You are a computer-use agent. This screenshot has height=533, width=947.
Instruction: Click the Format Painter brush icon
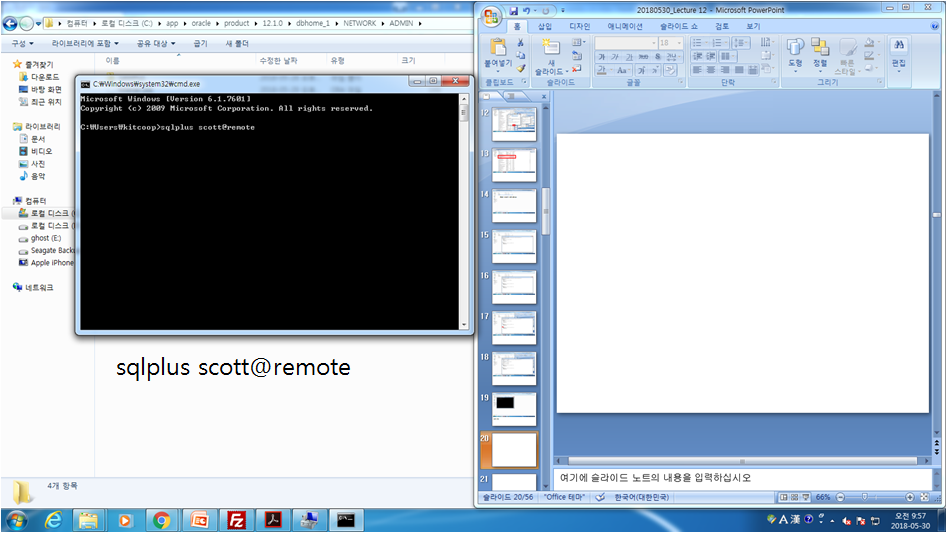tap(521, 68)
